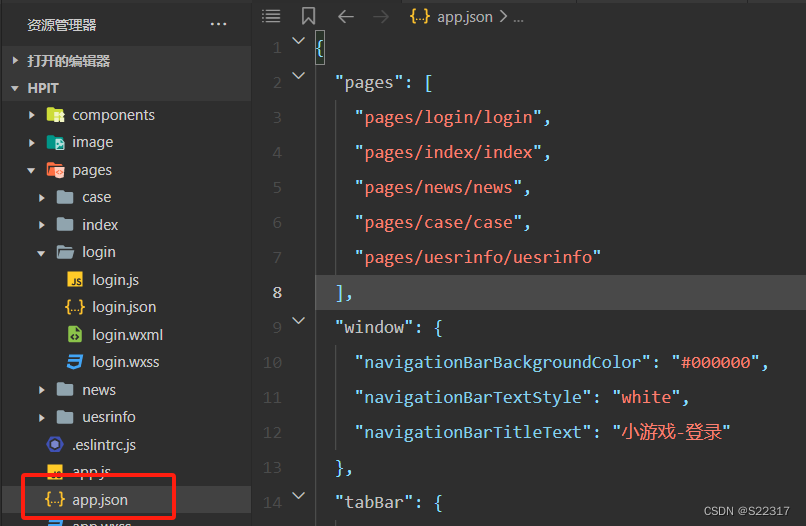Click the image folder icon

[56, 142]
